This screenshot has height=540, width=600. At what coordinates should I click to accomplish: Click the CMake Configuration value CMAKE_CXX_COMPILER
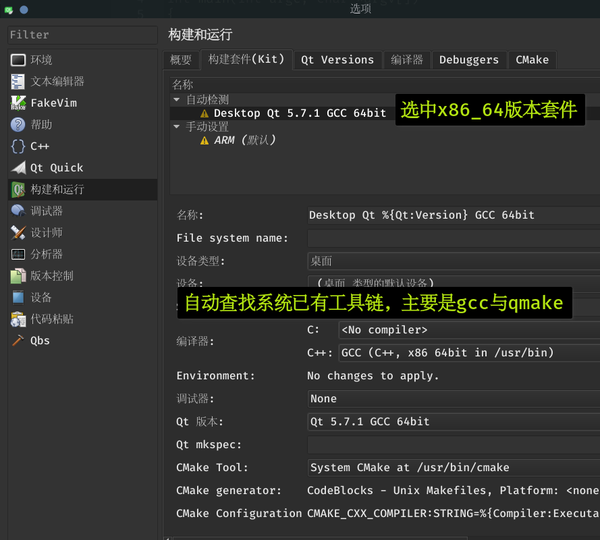pos(453,514)
